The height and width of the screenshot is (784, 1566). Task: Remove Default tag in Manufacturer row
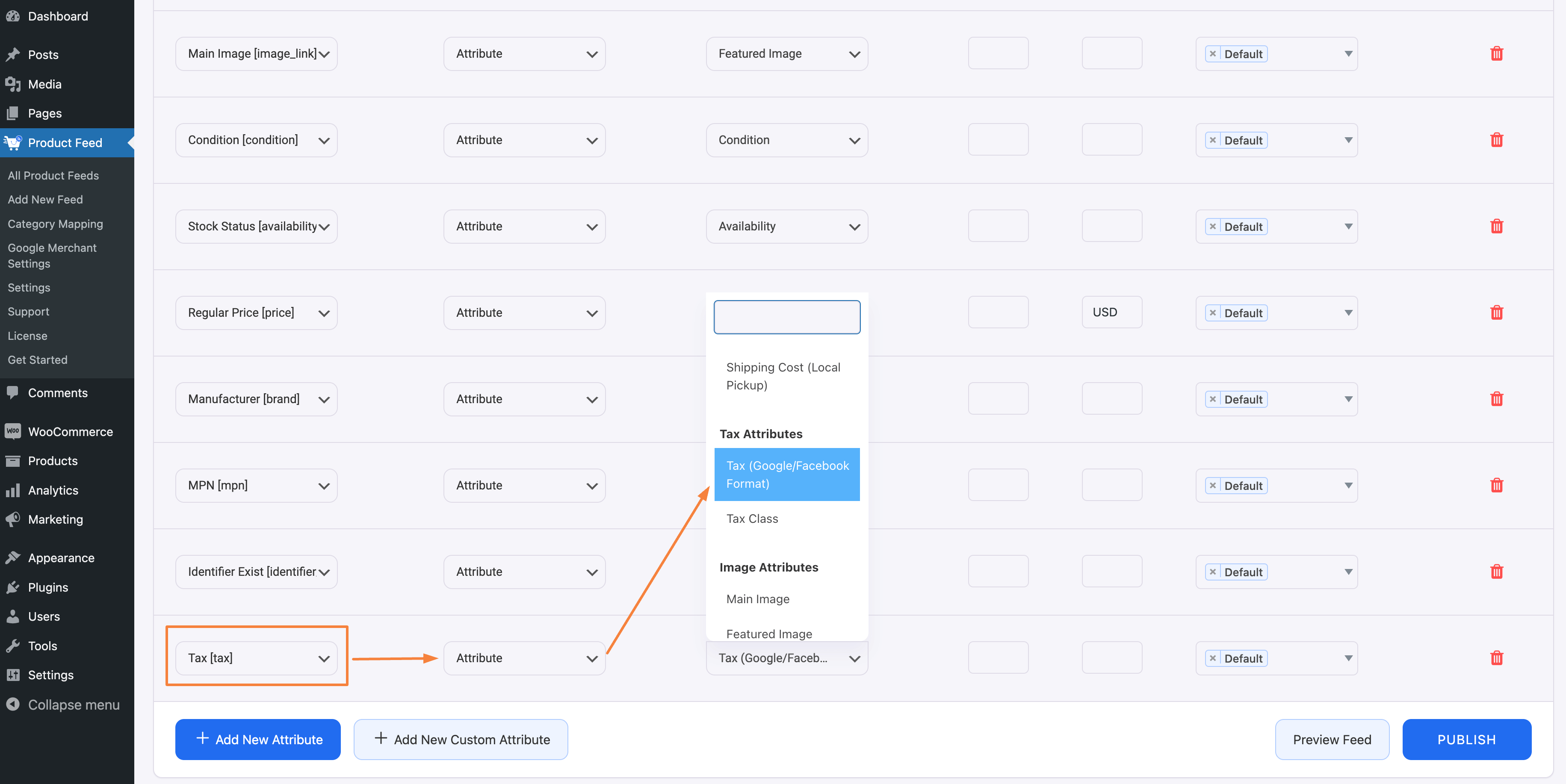pos(1212,399)
